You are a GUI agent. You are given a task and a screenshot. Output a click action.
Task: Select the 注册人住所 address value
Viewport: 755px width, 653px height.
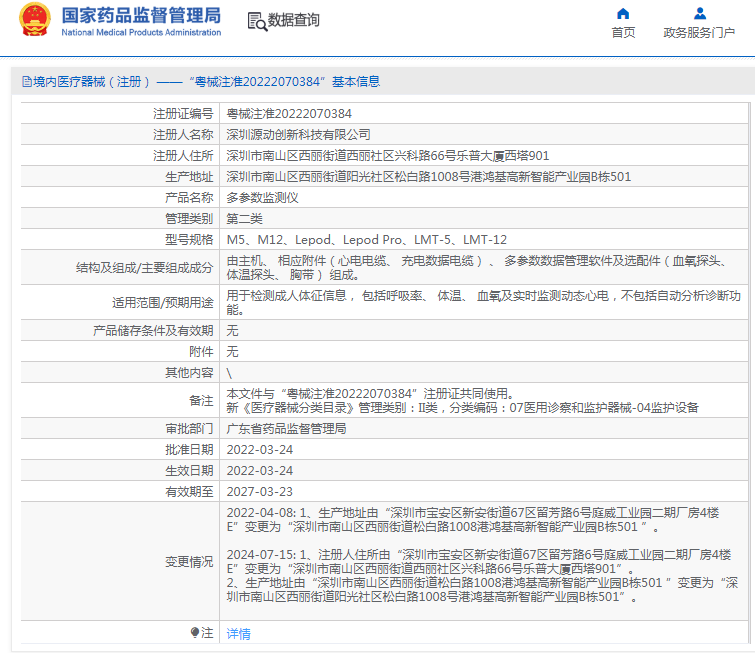coord(388,156)
